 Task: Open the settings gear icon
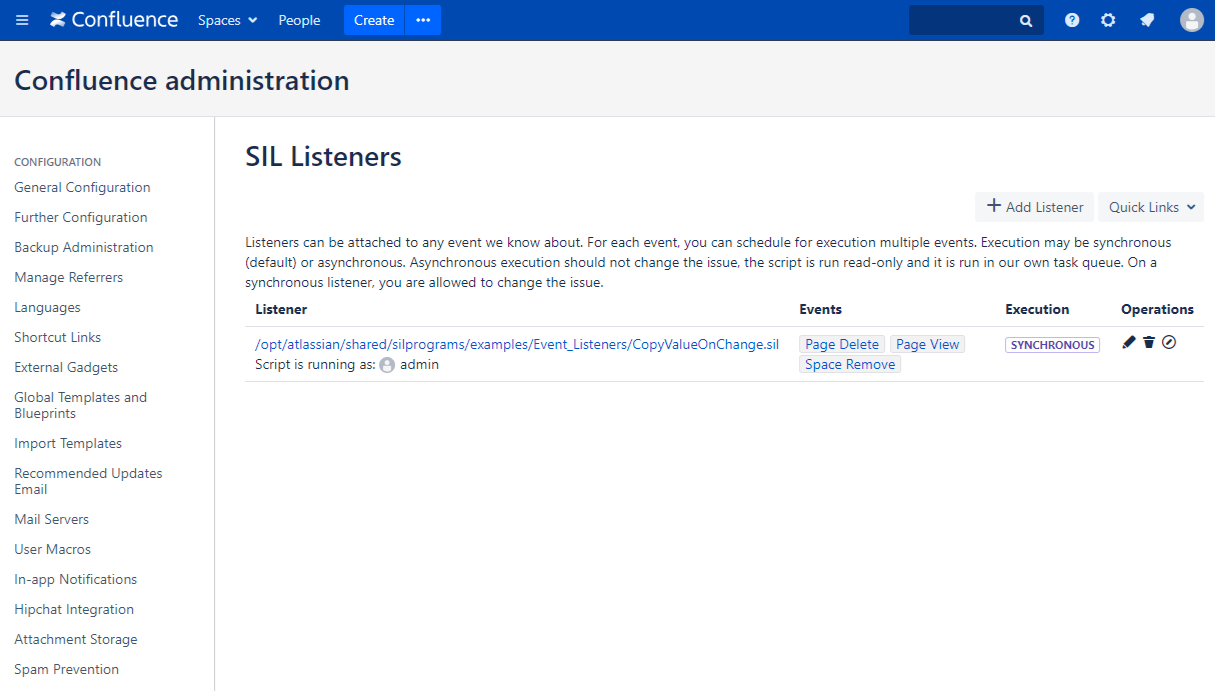(x=1108, y=20)
